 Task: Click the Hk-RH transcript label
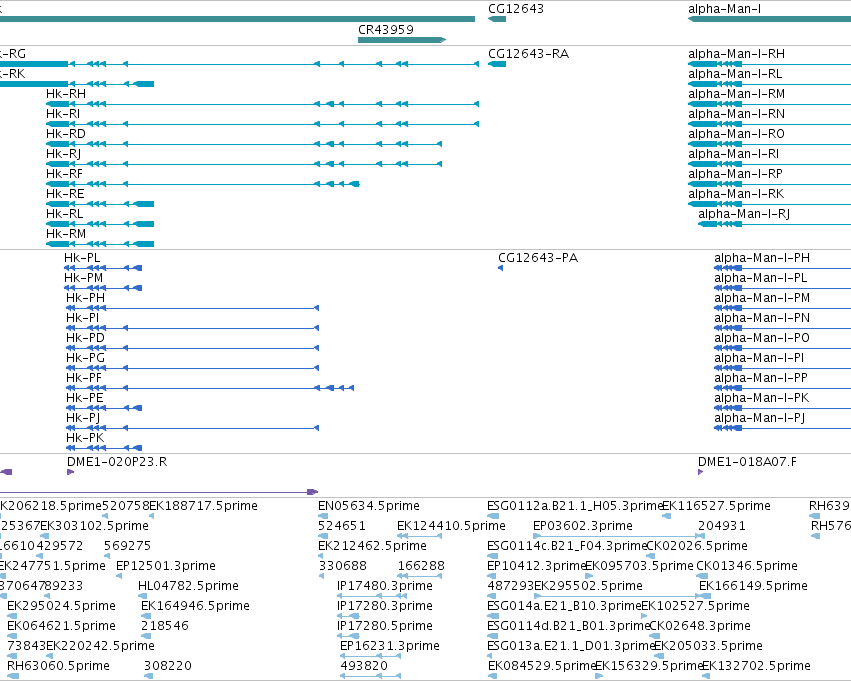(66, 94)
